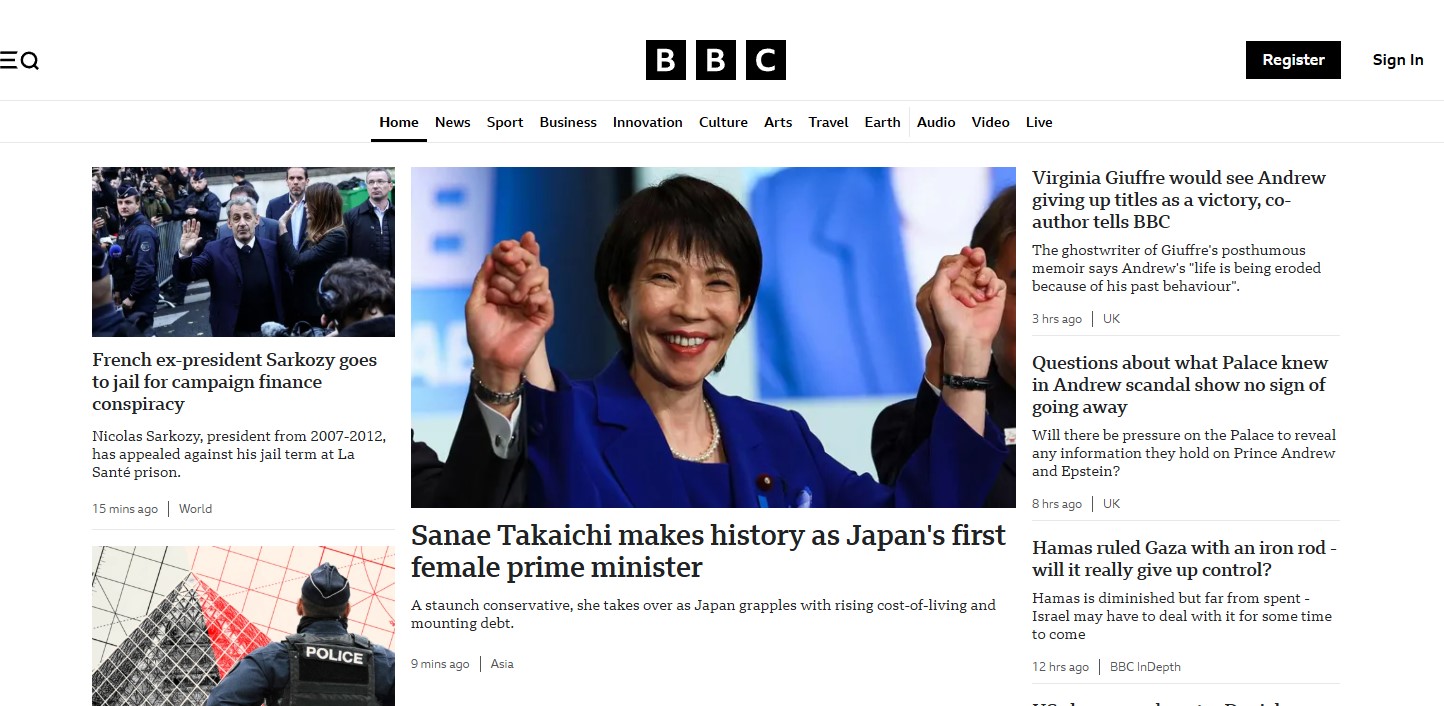This screenshot has width=1444, height=706.
Task: Open the Virginia Giuffre headline story
Action: point(1178,200)
